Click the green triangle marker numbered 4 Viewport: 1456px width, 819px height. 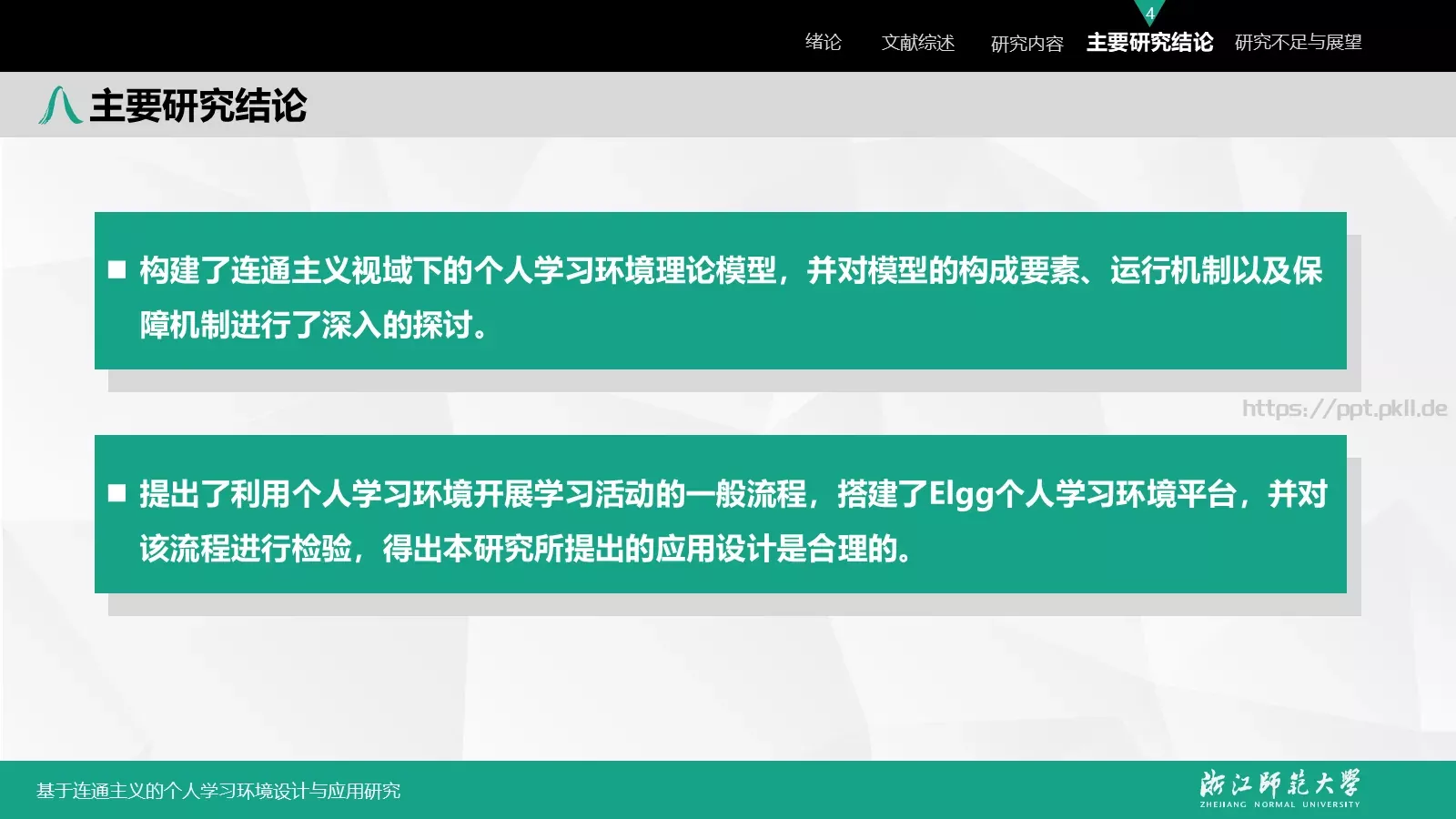click(x=1149, y=12)
